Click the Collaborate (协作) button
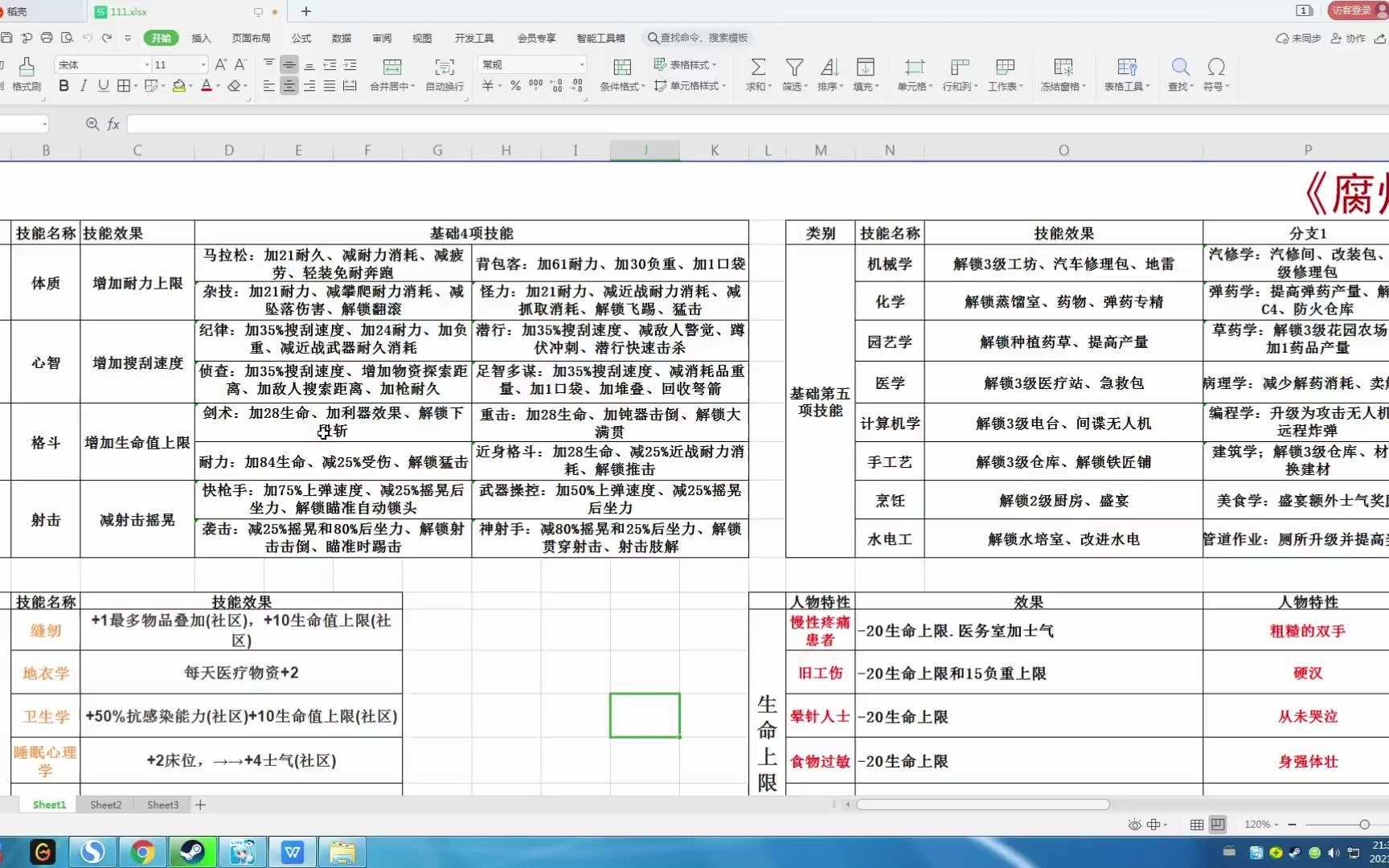 [1349, 38]
